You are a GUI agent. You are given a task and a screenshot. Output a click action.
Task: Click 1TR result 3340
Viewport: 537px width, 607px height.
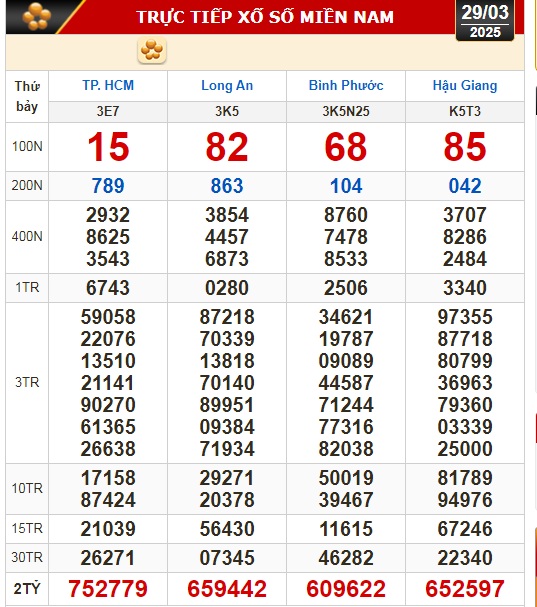[465, 288]
